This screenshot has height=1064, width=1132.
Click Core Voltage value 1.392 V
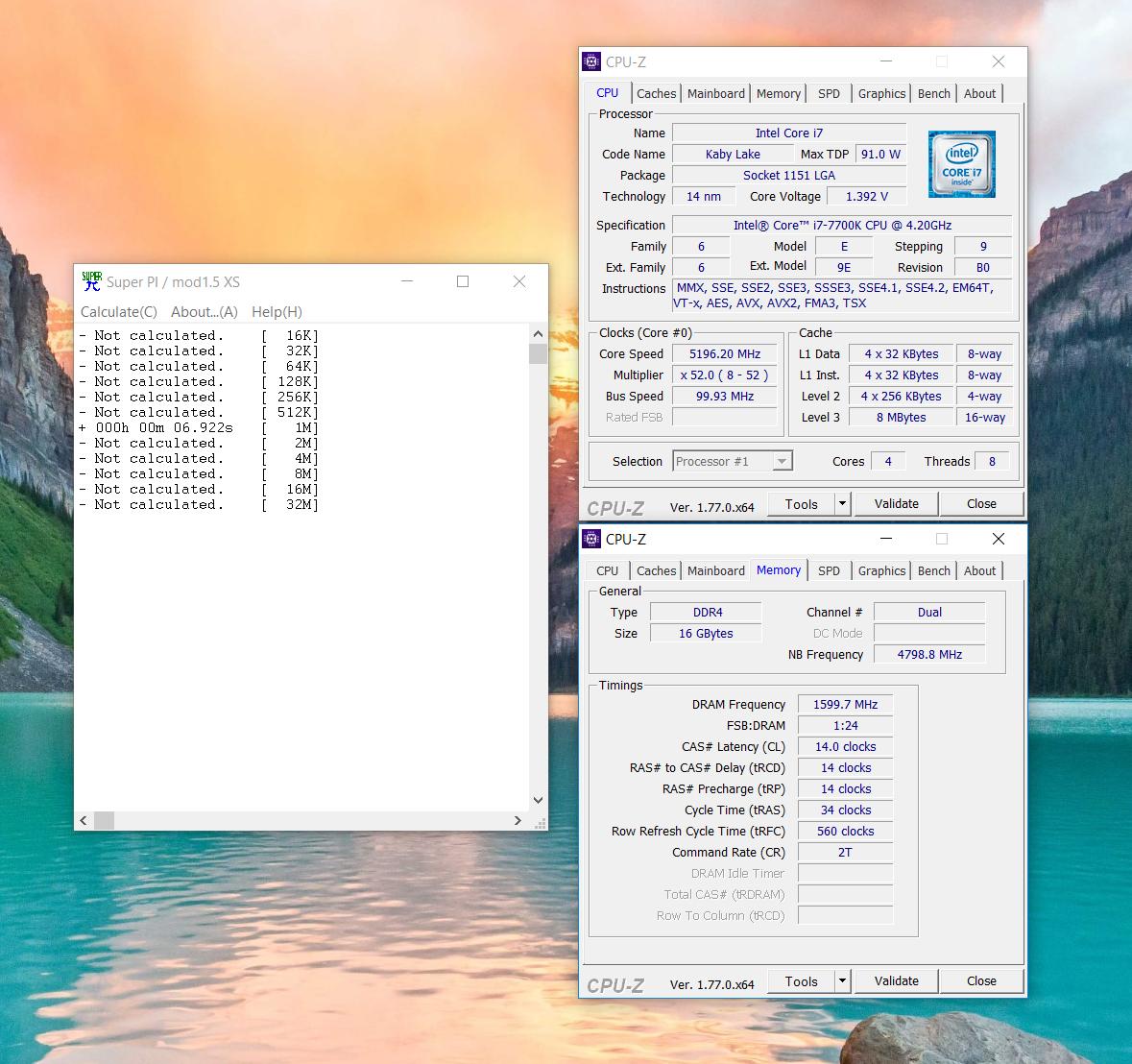[866, 196]
